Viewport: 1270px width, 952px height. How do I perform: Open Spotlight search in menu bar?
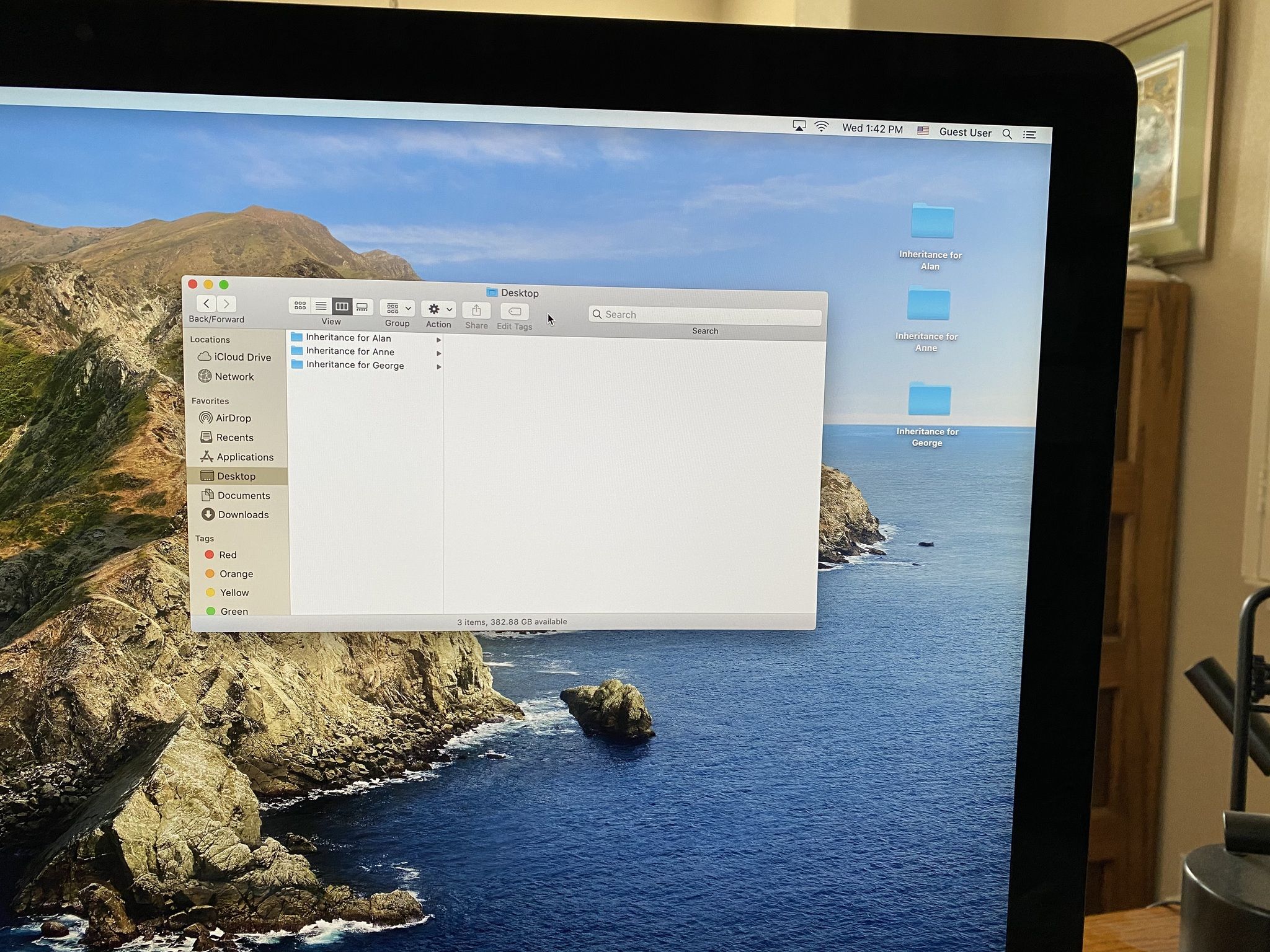coord(1007,134)
